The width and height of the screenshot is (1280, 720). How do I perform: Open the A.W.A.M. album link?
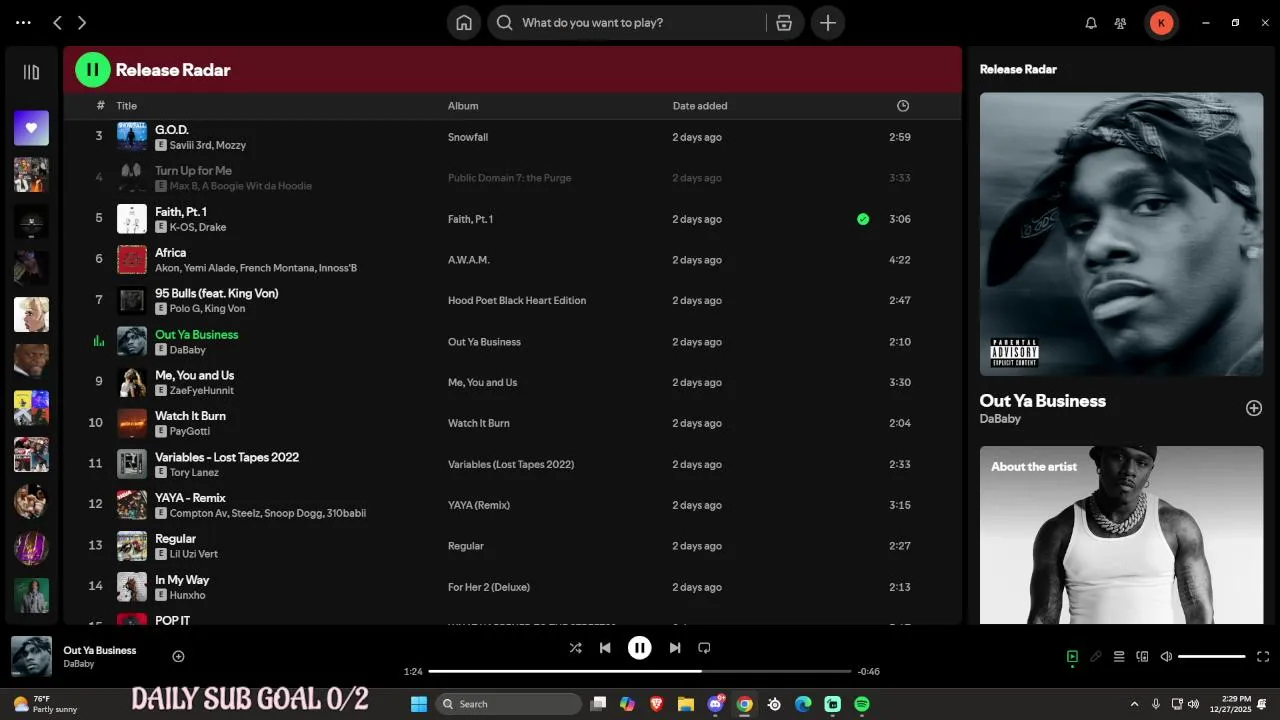click(469, 260)
